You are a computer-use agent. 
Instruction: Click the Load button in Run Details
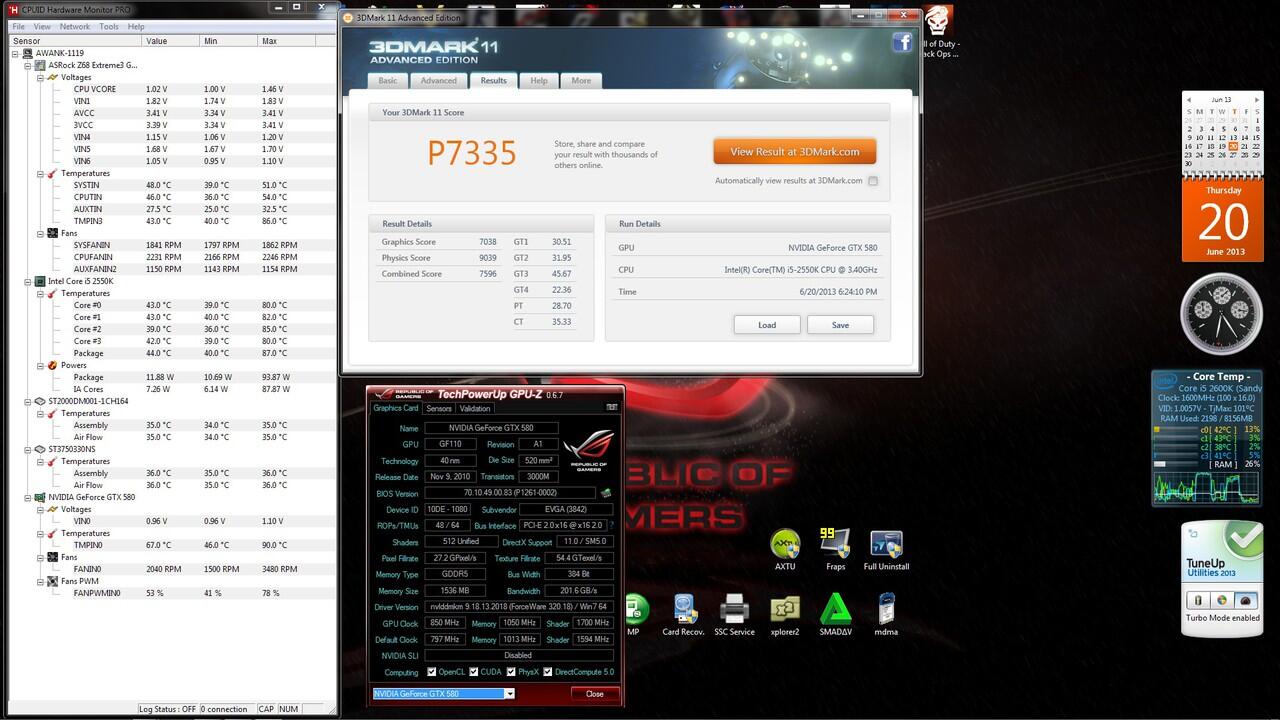(x=767, y=325)
